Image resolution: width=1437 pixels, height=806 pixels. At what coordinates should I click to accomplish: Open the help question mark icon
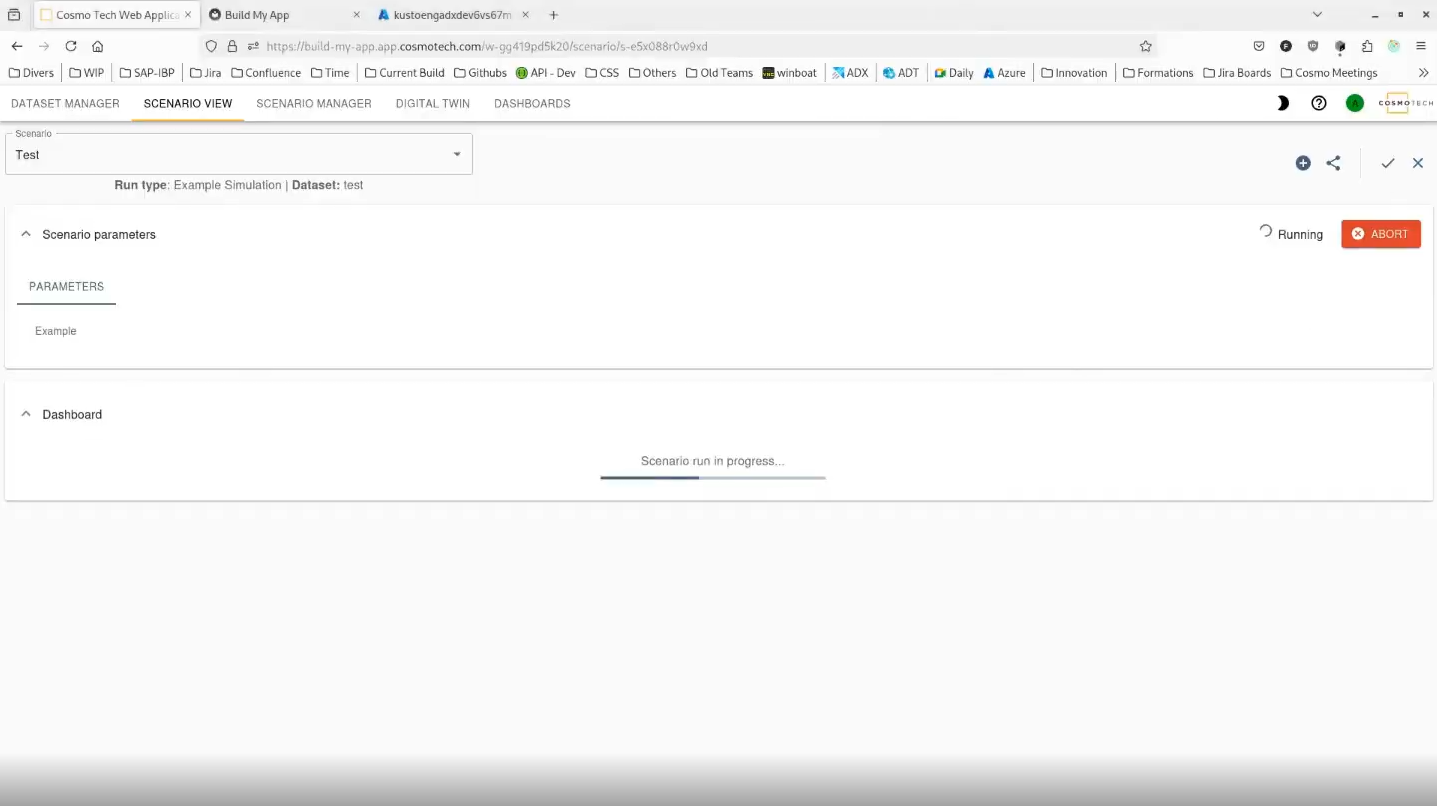(x=1318, y=103)
